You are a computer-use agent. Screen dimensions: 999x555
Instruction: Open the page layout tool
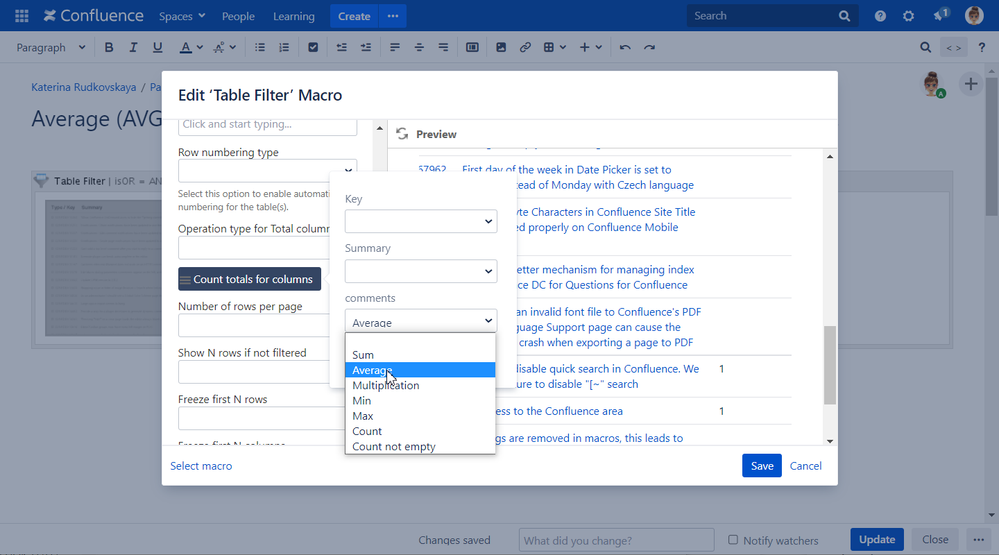click(472, 47)
